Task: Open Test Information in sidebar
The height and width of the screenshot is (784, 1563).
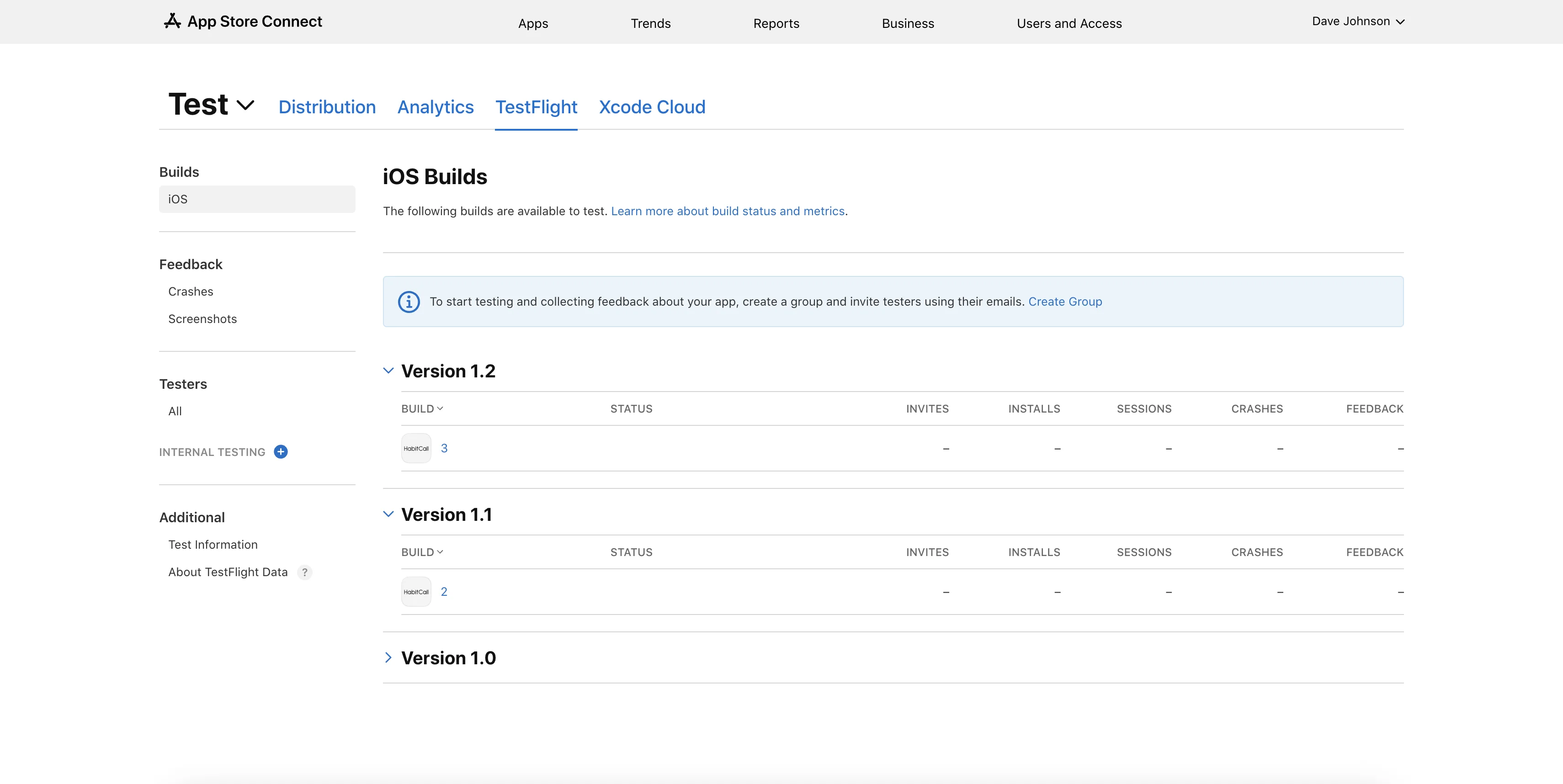Action: [x=213, y=545]
